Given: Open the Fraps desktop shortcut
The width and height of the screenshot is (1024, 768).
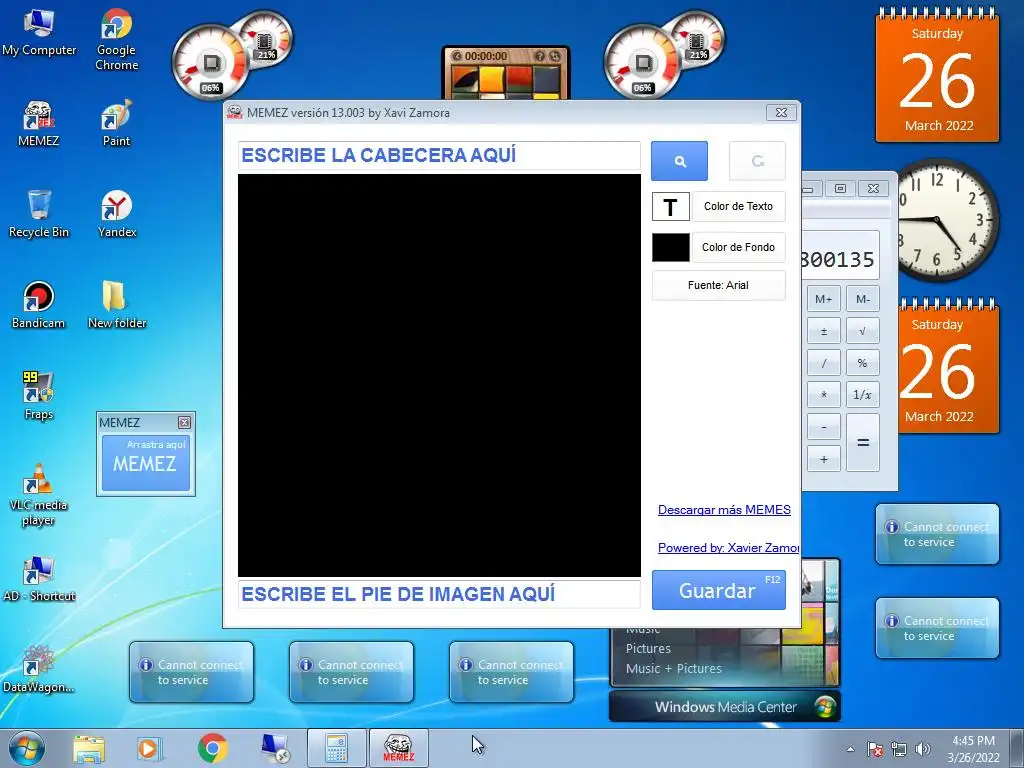Looking at the screenshot, I should tap(38, 396).
